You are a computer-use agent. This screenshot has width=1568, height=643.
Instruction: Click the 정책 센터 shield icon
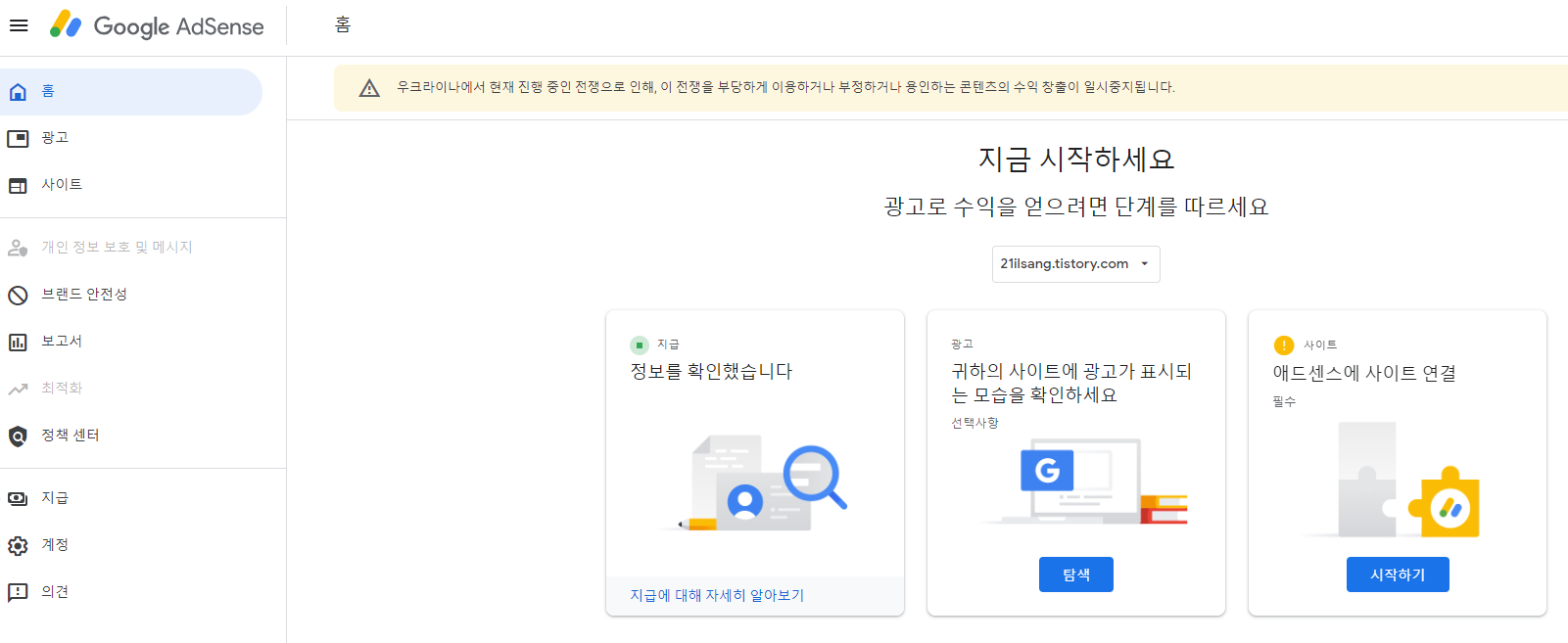[18, 436]
